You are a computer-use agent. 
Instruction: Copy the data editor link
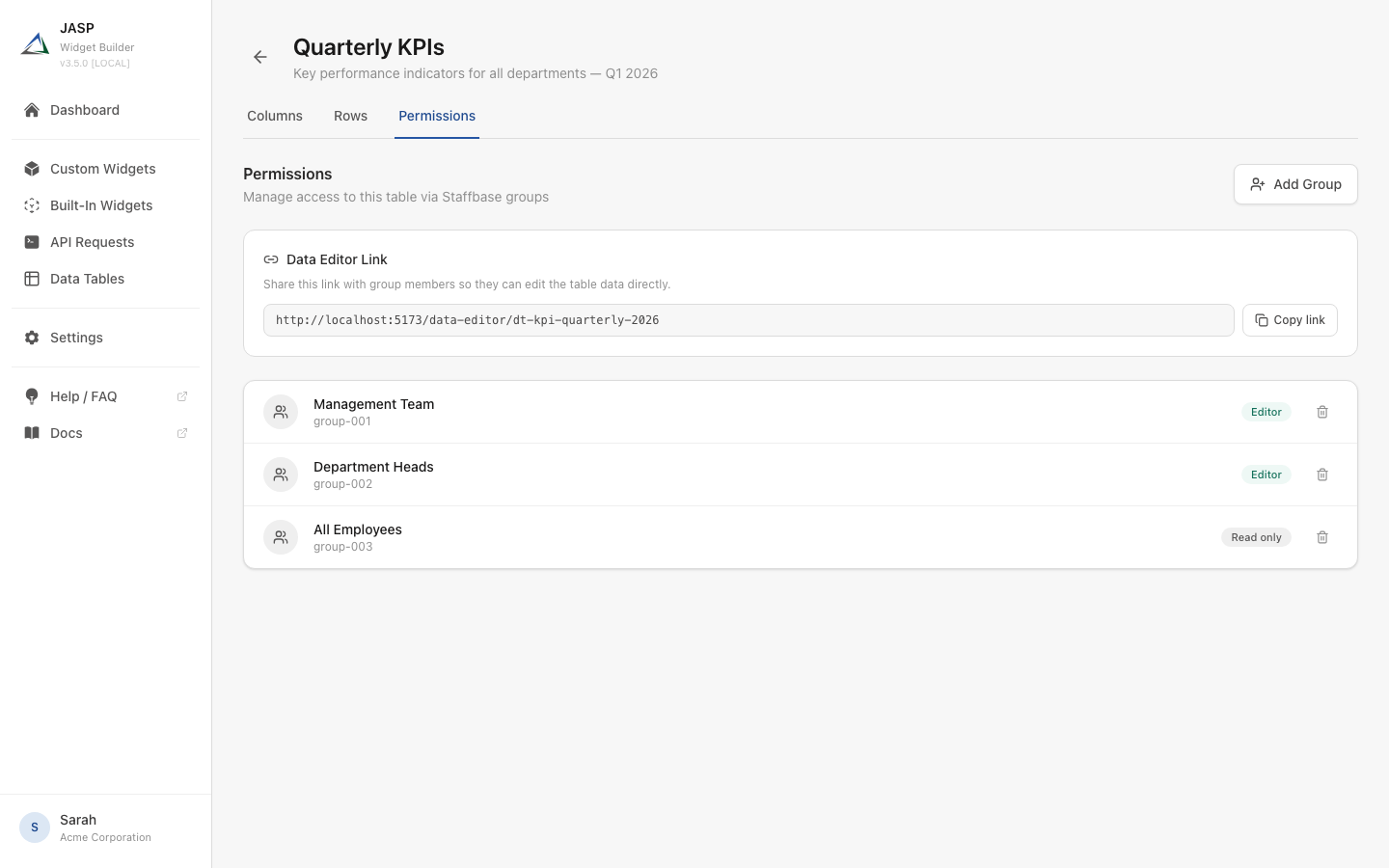pos(1290,320)
